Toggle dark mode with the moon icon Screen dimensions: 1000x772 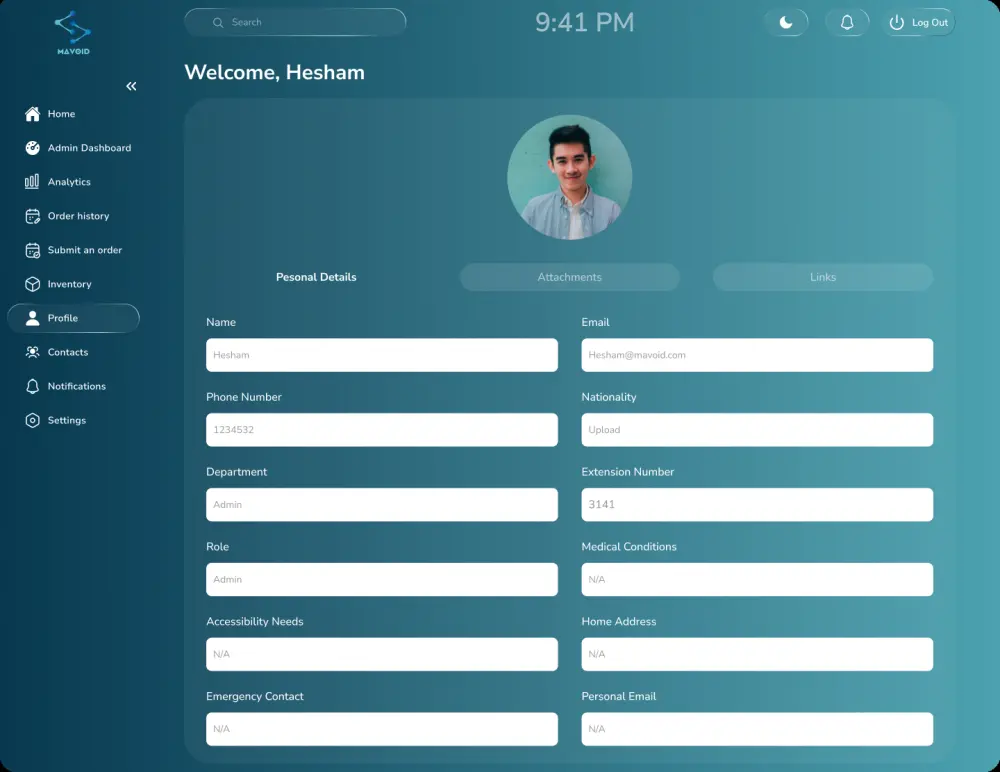coord(787,22)
